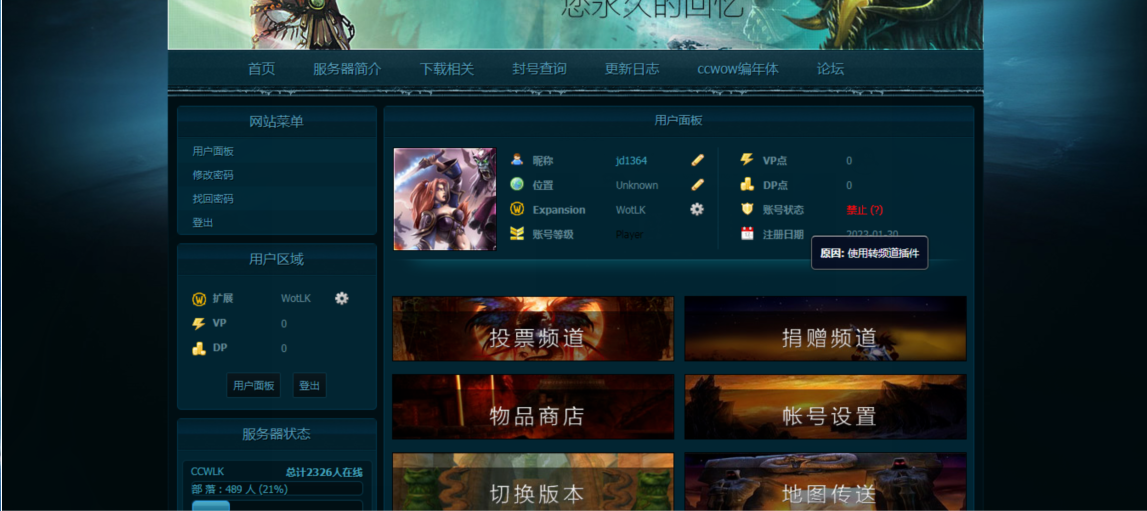Click the 部落 population progress bar
This screenshot has width=1147, height=511.
click(x=277, y=488)
